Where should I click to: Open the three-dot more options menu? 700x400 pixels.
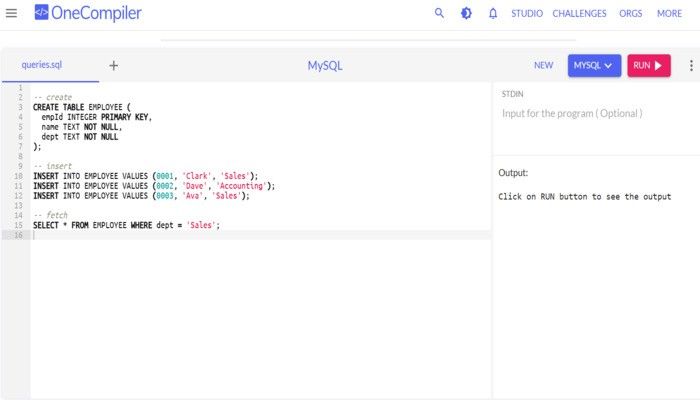tap(691, 66)
